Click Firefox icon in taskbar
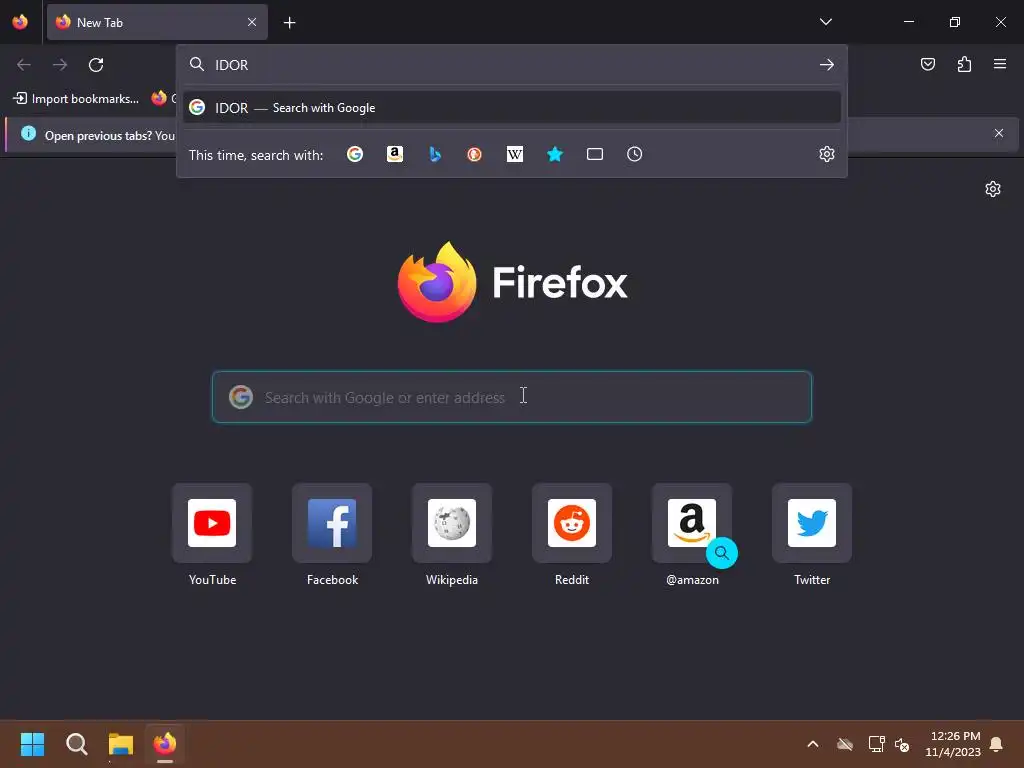This screenshot has height=768, width=1024. pyautogui.click(x=165, y=744)
